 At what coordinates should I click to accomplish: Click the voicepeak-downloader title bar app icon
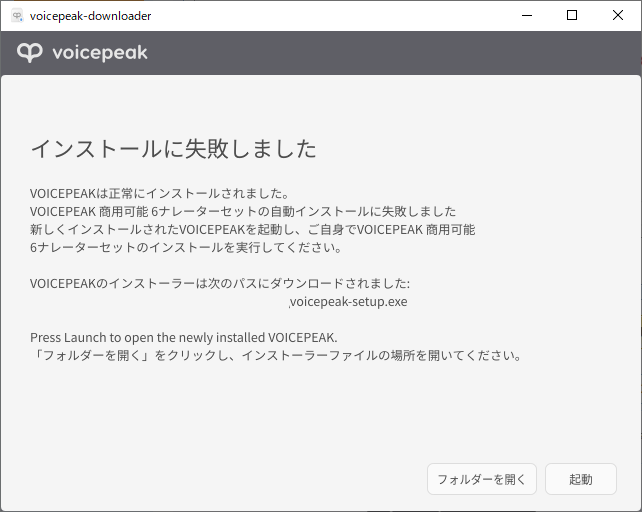17,16
